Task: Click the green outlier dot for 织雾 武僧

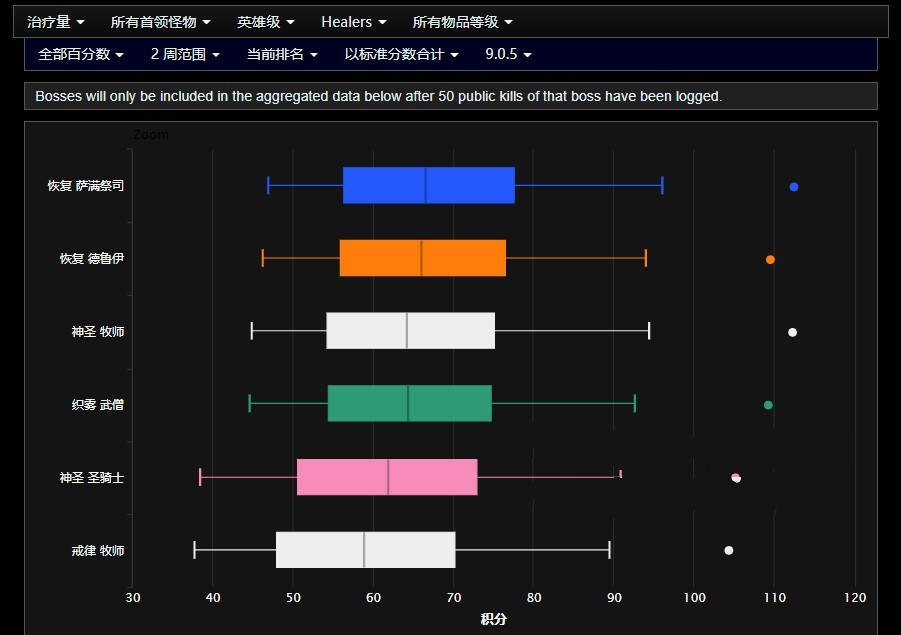Action: point(768,405)
